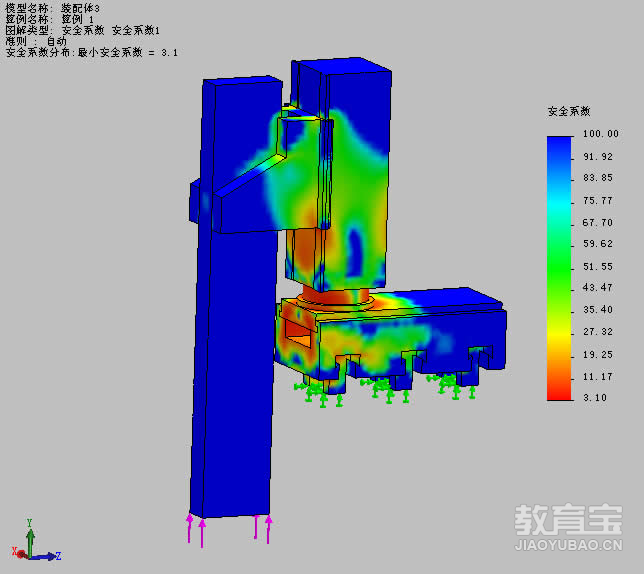Click the 51.55 legend value
This screenshot has width=644, height=574.
coord(600,266)
